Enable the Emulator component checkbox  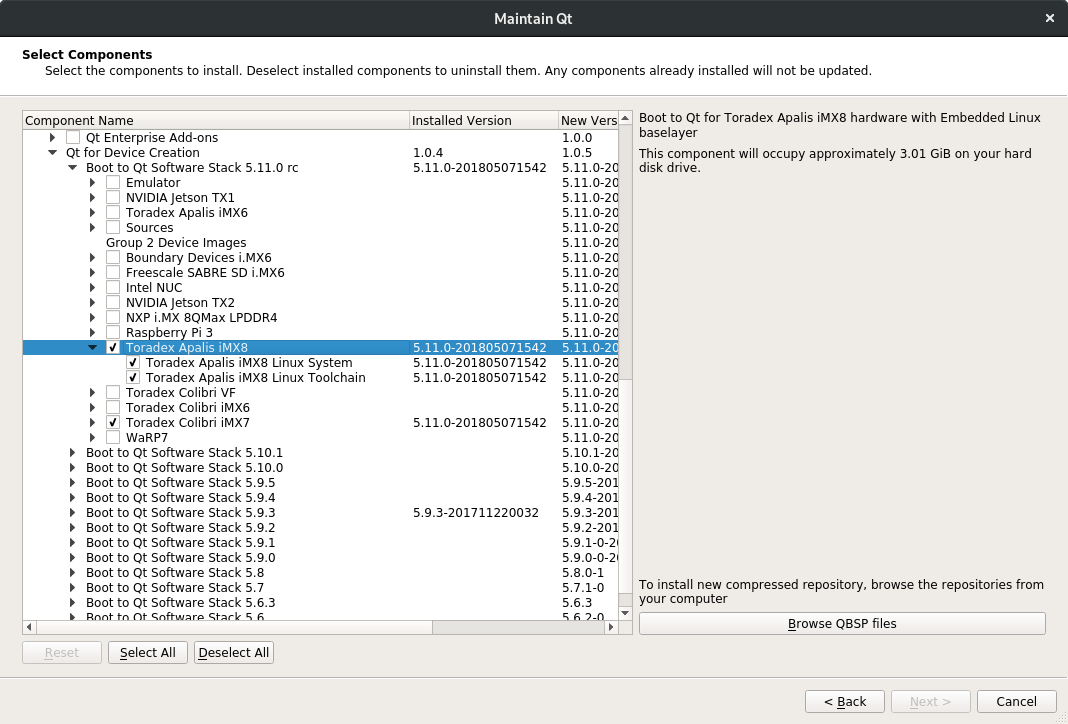coord(113,183)
